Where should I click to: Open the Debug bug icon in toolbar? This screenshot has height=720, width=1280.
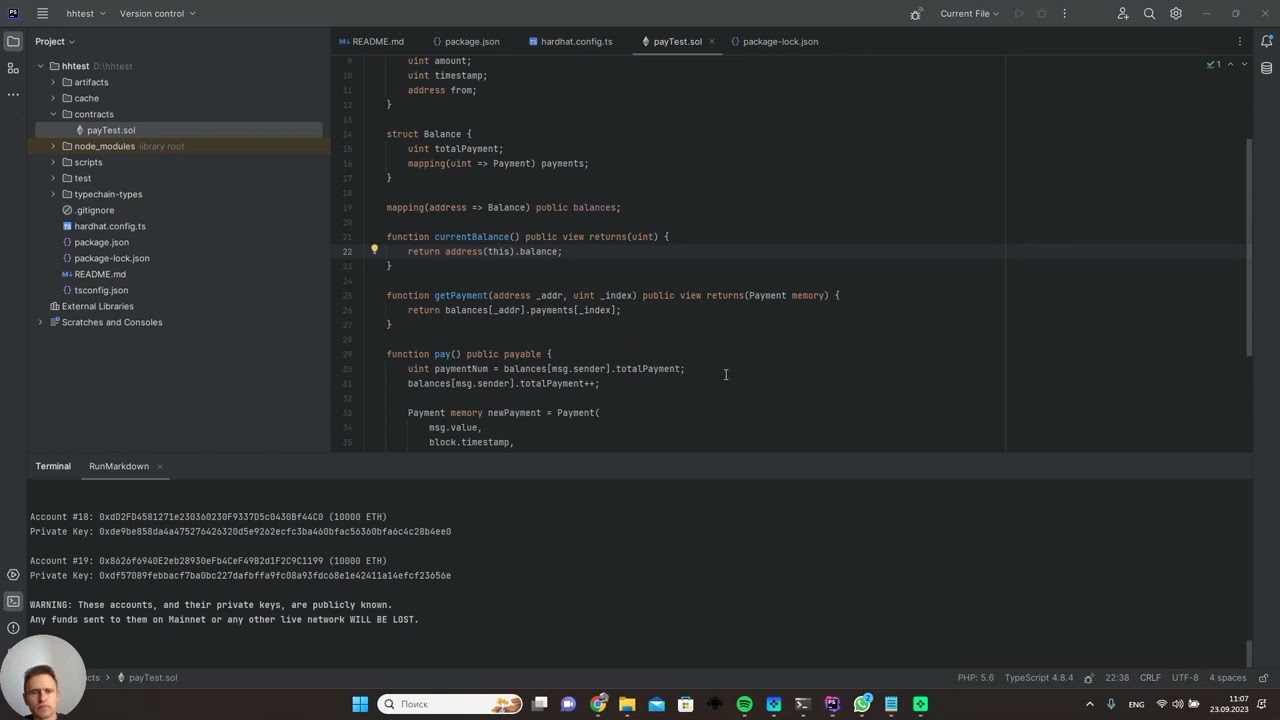916,14
